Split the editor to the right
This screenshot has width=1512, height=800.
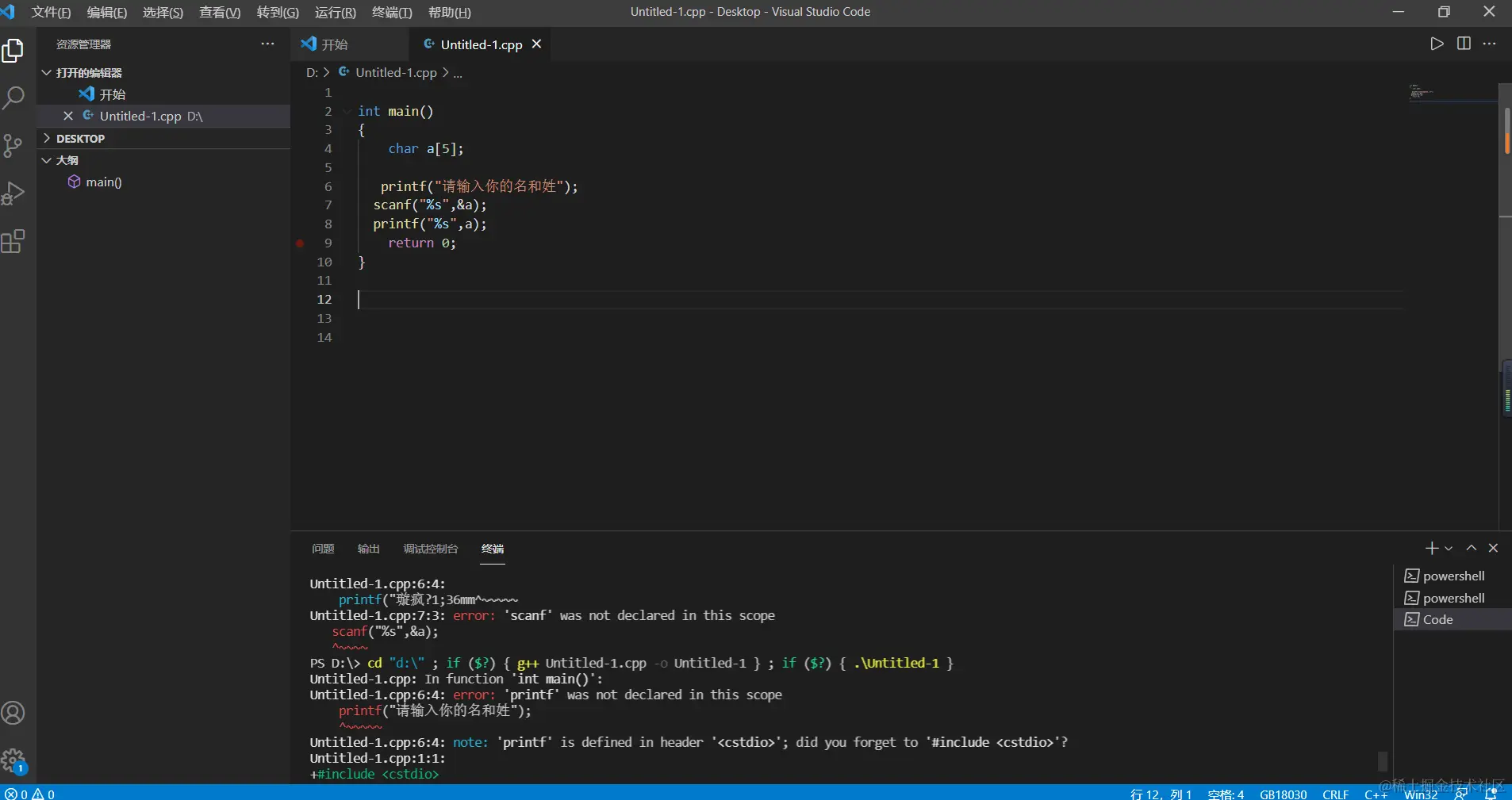(x=1464, y=44)
